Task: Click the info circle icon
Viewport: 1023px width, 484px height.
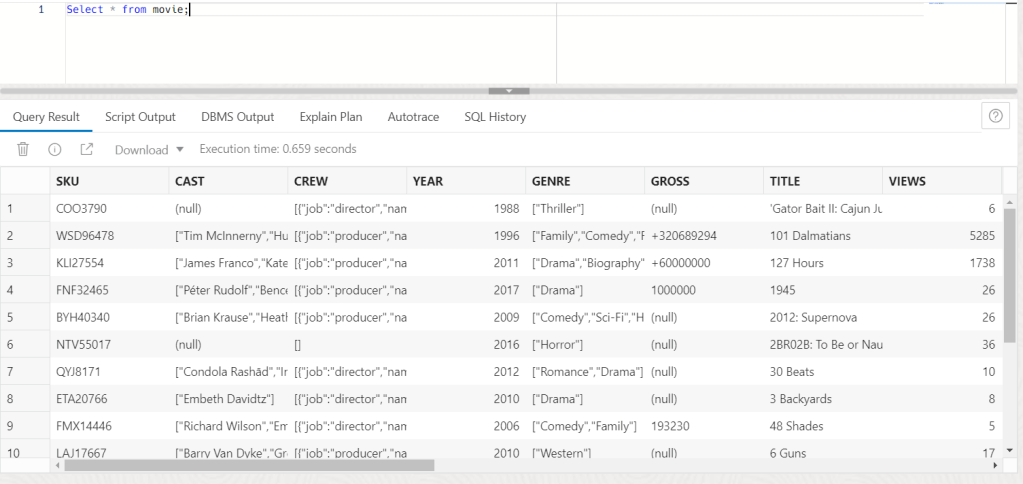Action: pos(55,149)
